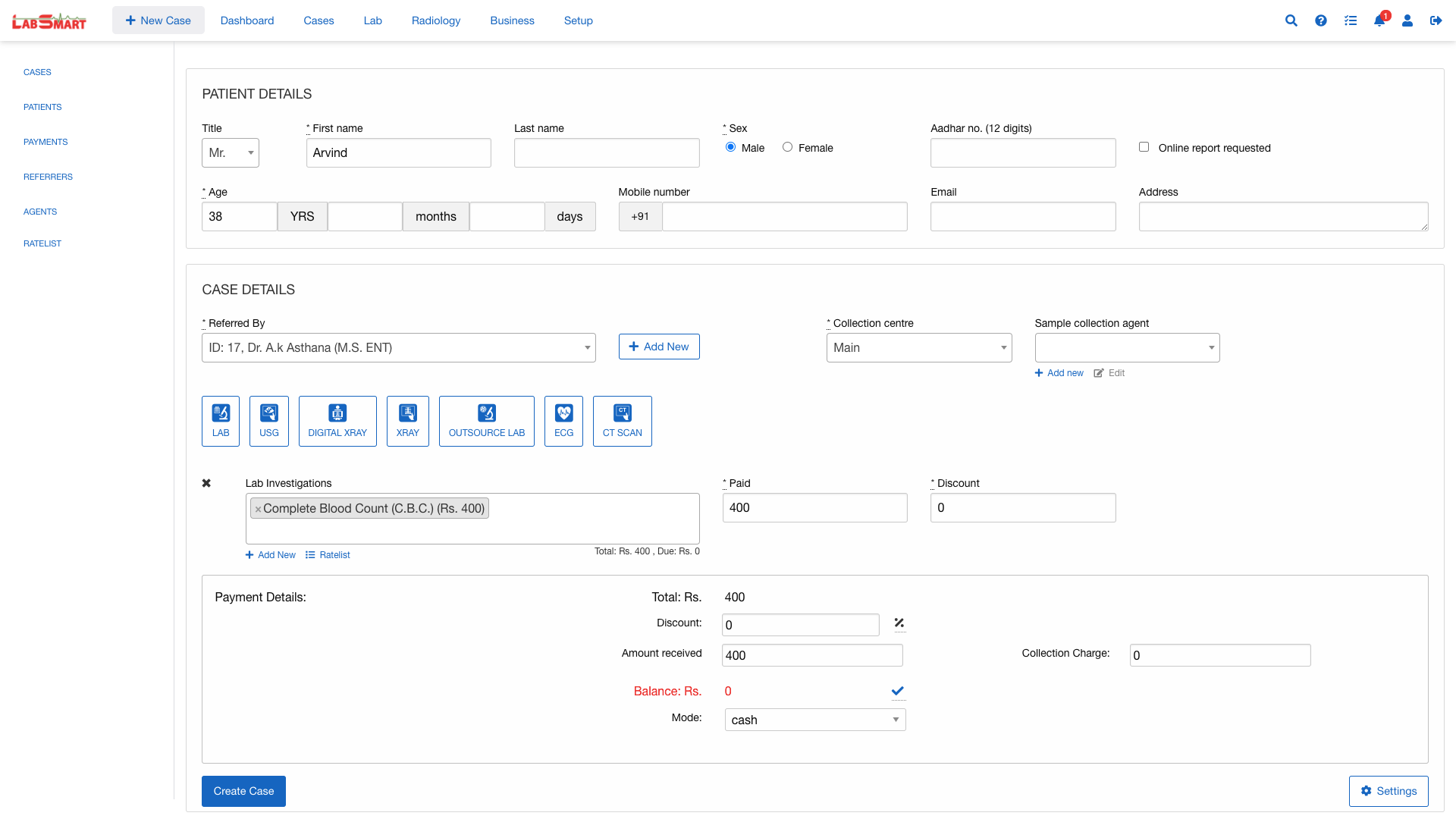This screenshot has height=819, width=1456.
Task: Open the notifications bell icon
Action: pyautogui.click(x=1379, y=20)
